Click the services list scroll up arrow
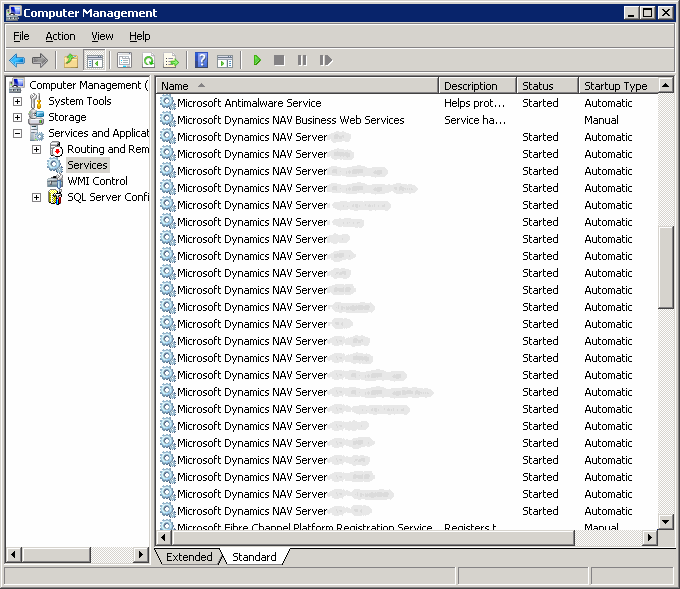Image resolution: width=680 pixels, height=589 pixels. click(666, 85)
